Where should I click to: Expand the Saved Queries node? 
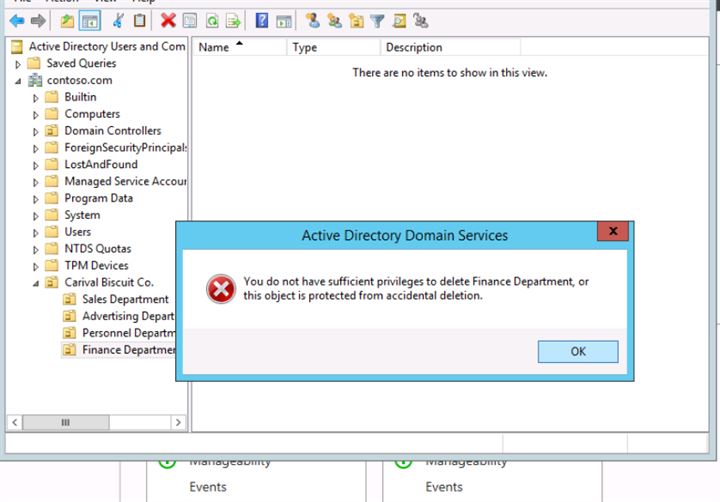[x=18, y=64]
